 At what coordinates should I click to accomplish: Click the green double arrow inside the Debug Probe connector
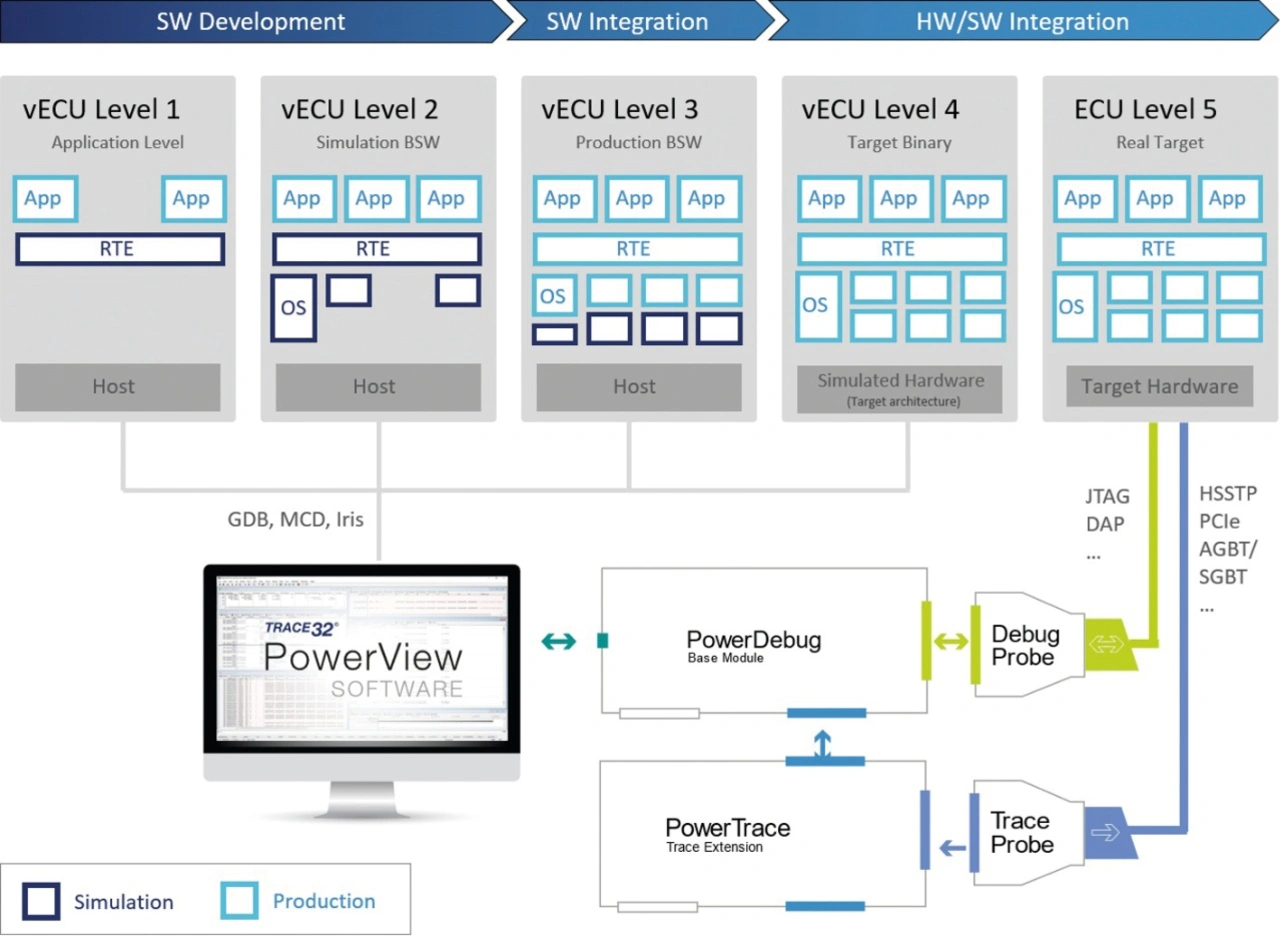[1104, 644]
